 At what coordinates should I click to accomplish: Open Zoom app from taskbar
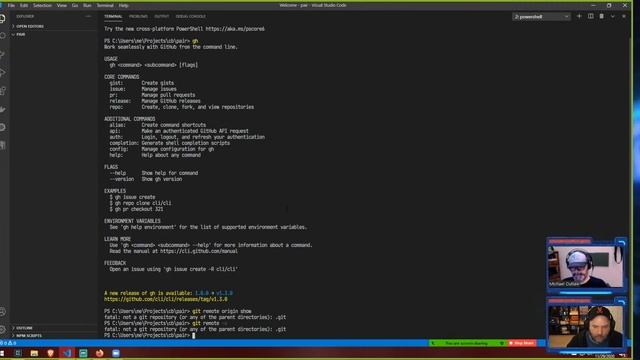116,353
